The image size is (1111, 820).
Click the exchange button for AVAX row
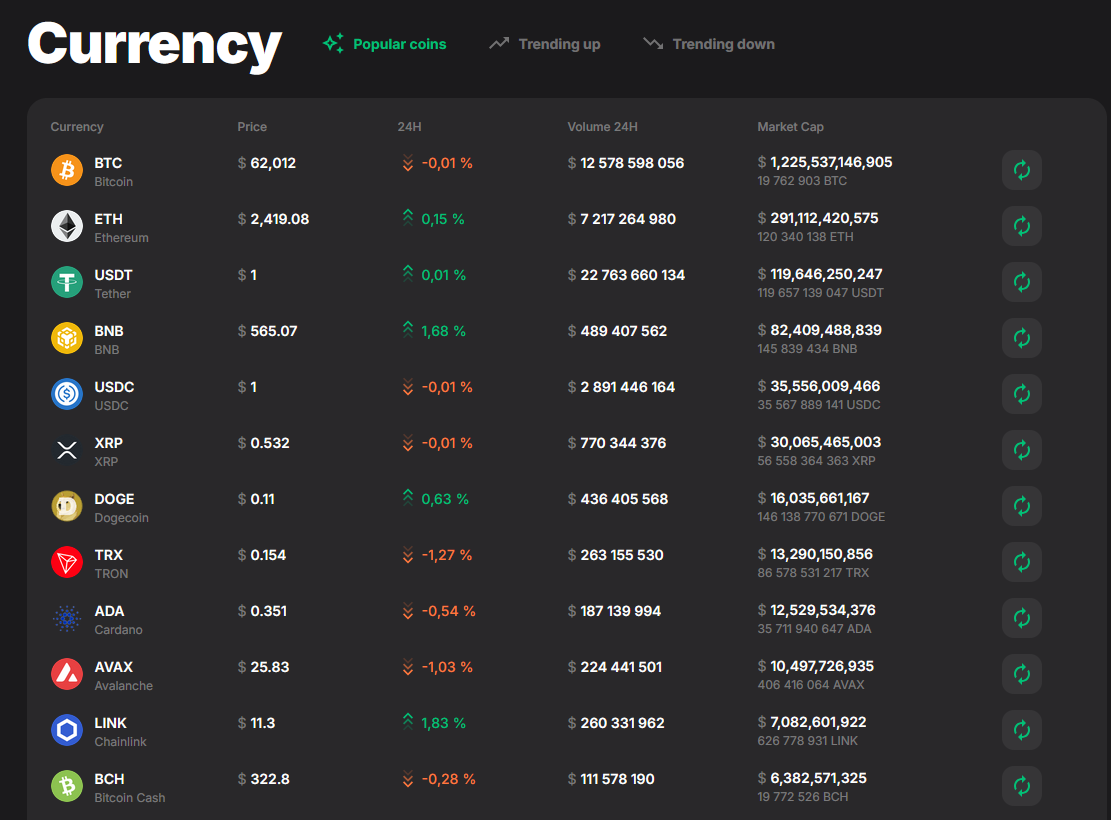1022,674
